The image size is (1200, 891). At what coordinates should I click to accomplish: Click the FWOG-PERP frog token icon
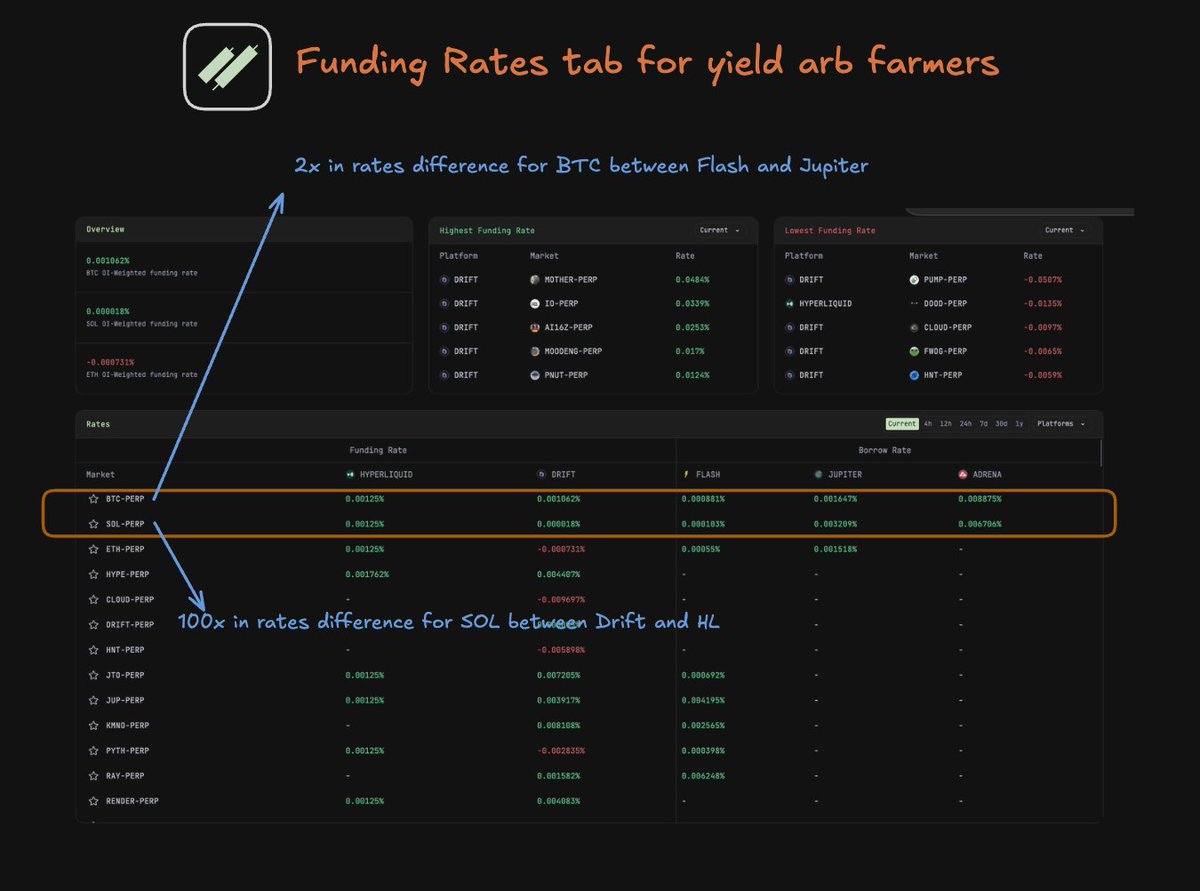tap(914, 352)
